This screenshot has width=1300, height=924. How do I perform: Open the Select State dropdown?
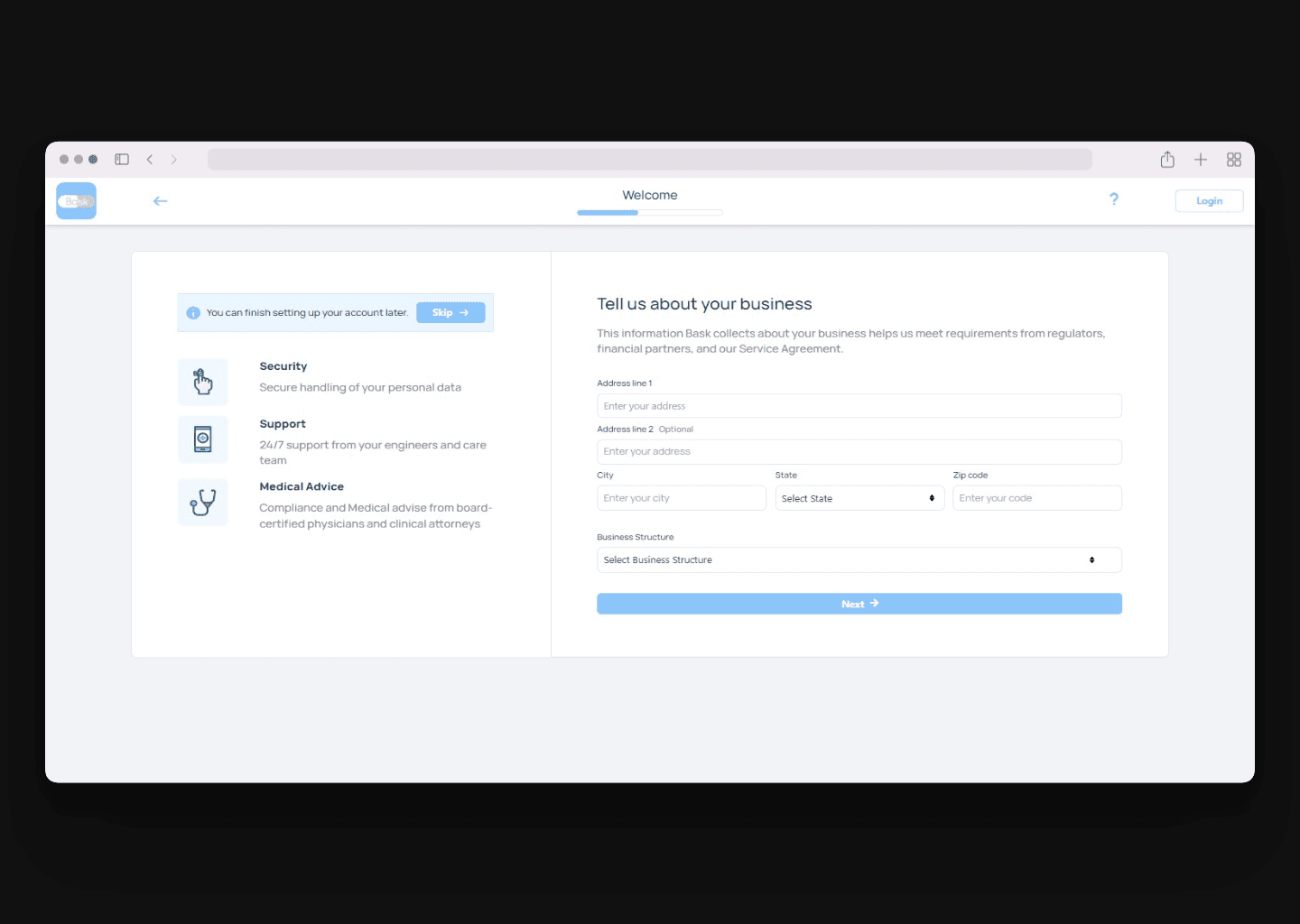click(859, 498)
